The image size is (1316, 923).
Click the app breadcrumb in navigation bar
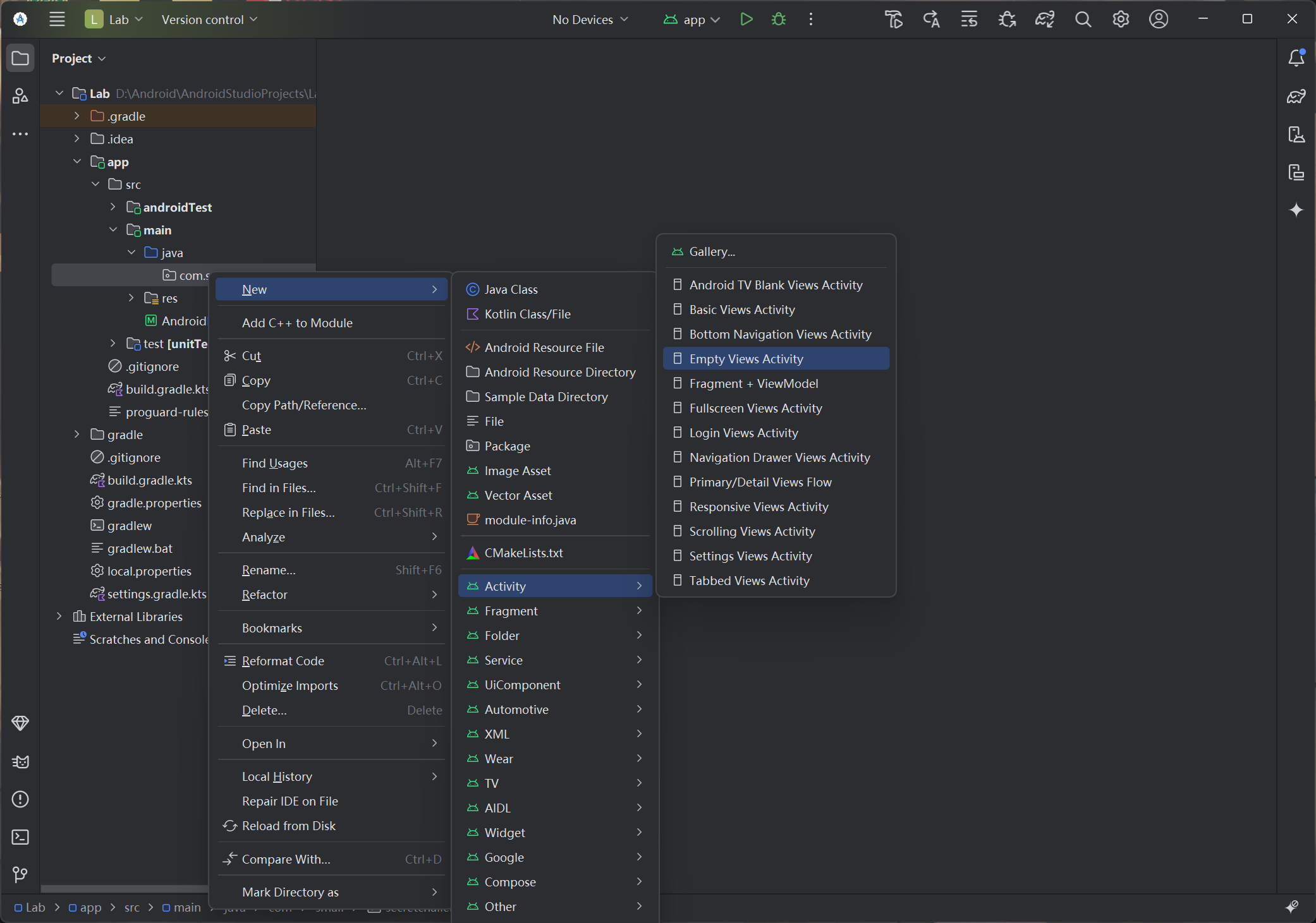pos(90,907)
